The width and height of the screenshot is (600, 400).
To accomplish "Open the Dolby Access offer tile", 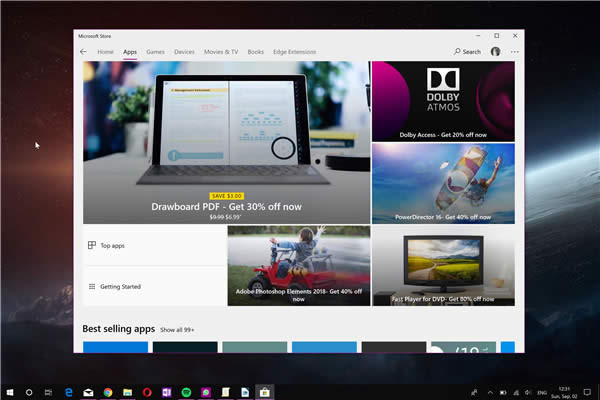I will (x=443, y=100).
